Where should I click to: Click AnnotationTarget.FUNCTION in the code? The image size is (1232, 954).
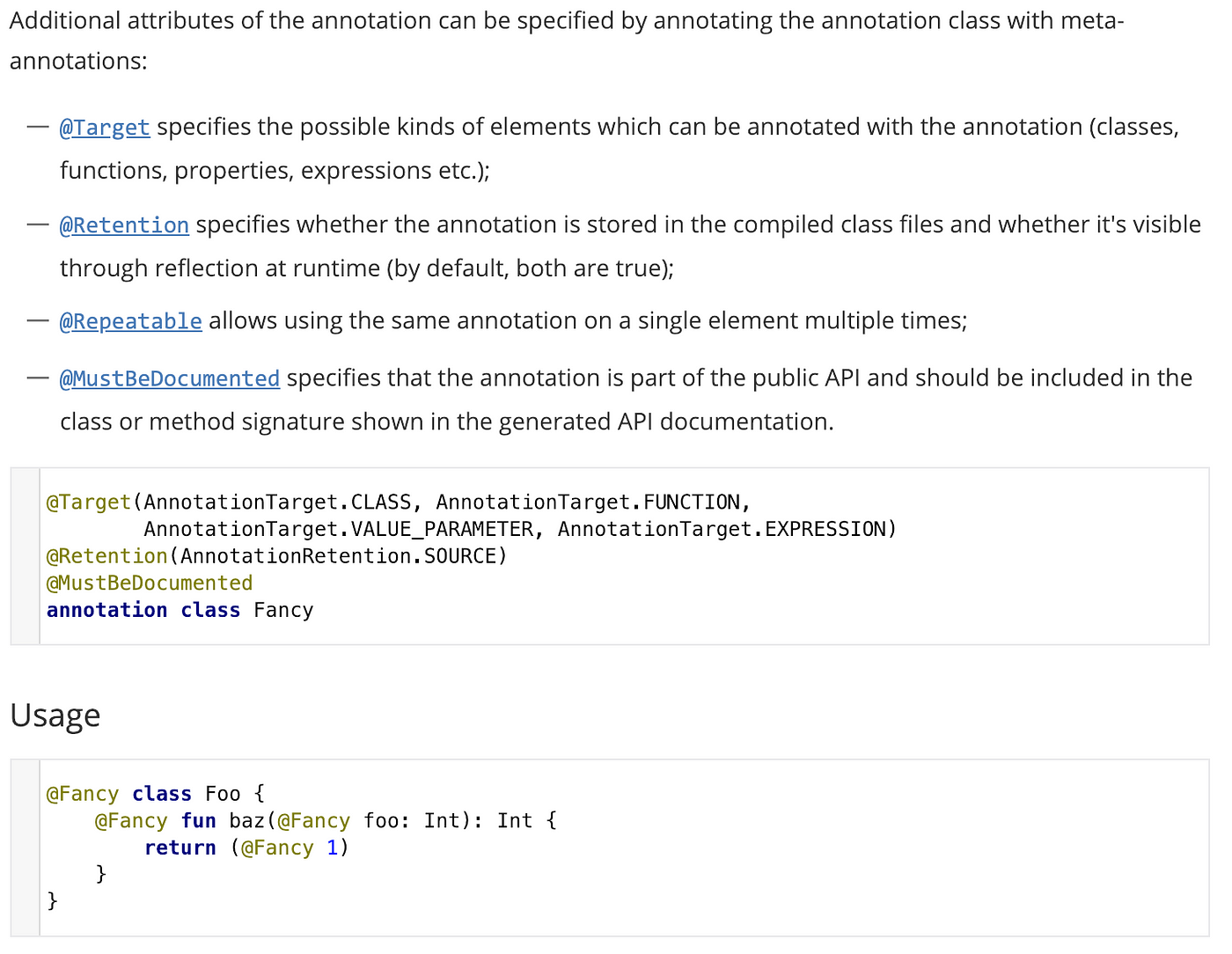pos(588,503)
